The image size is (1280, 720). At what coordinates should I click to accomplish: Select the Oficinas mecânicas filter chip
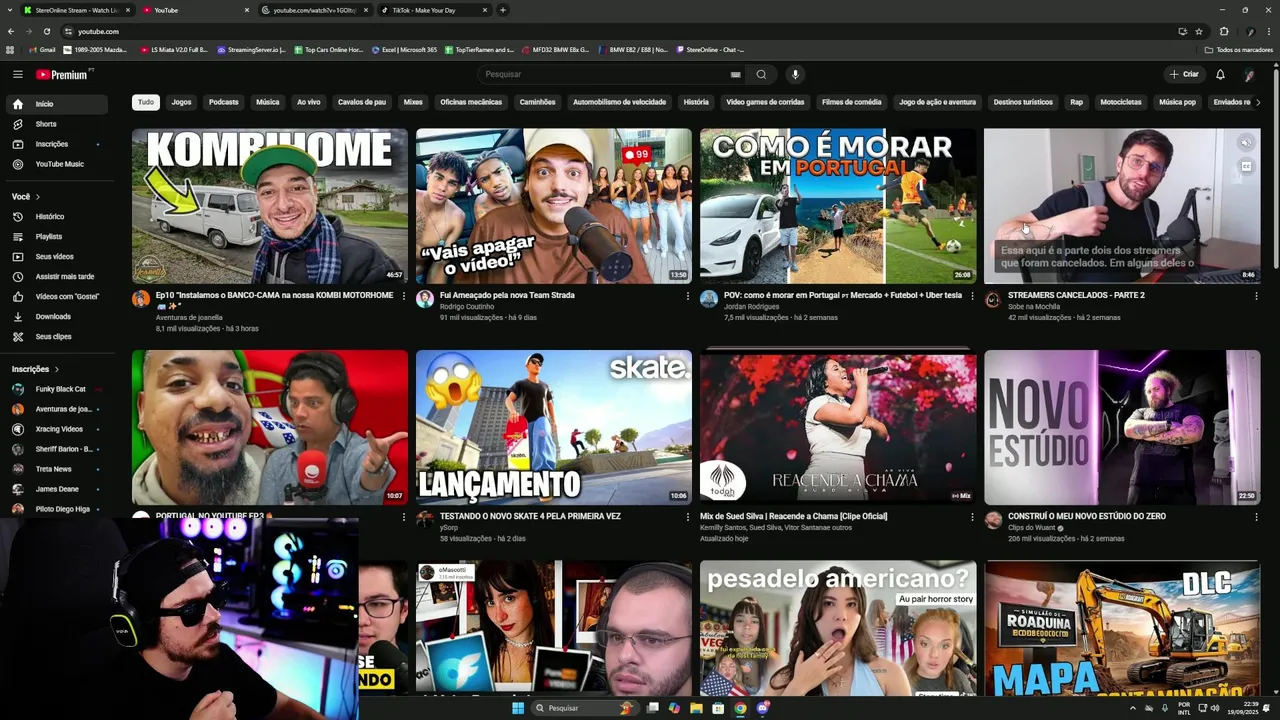pos(471,102)
